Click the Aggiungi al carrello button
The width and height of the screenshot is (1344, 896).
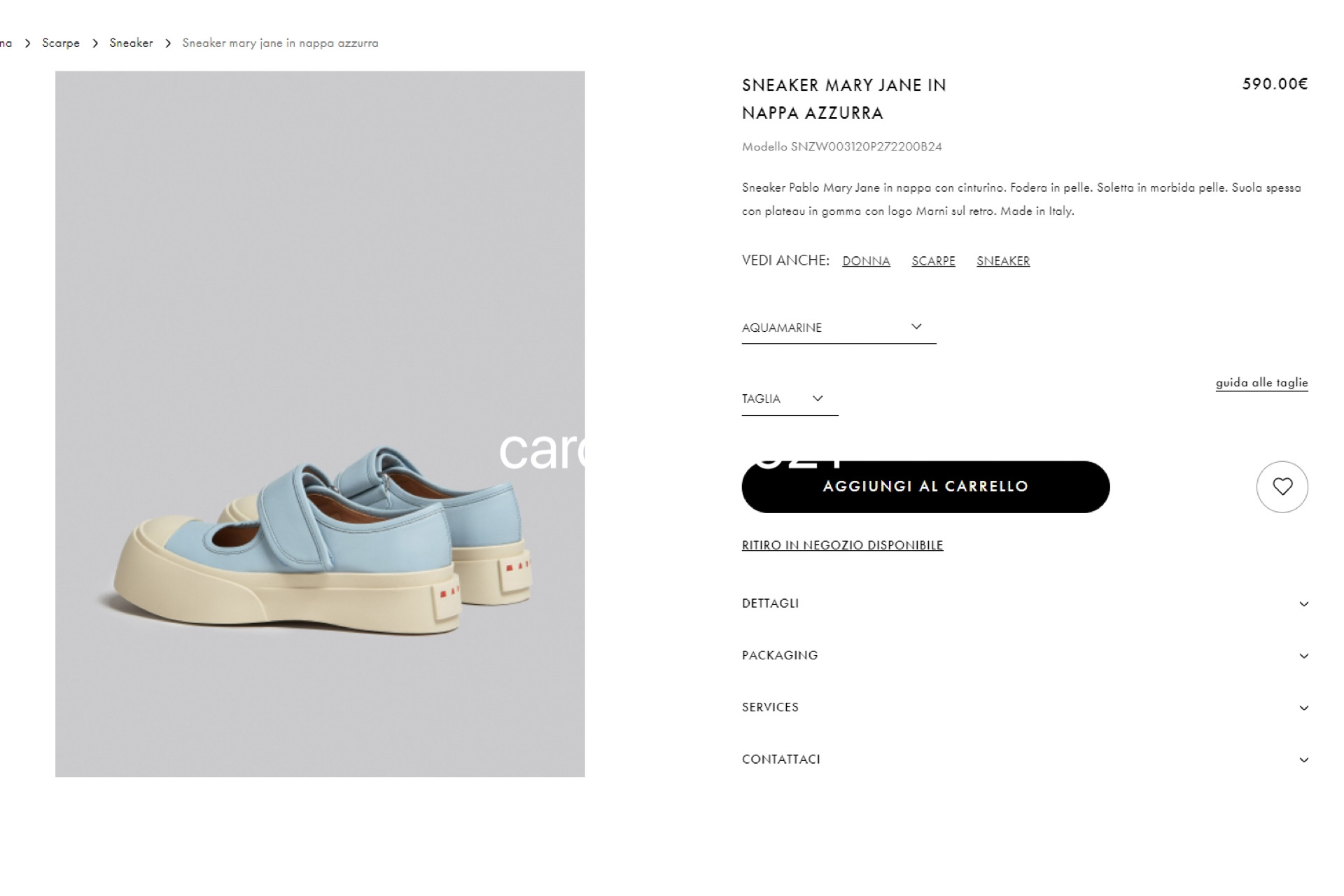point(925,486)
